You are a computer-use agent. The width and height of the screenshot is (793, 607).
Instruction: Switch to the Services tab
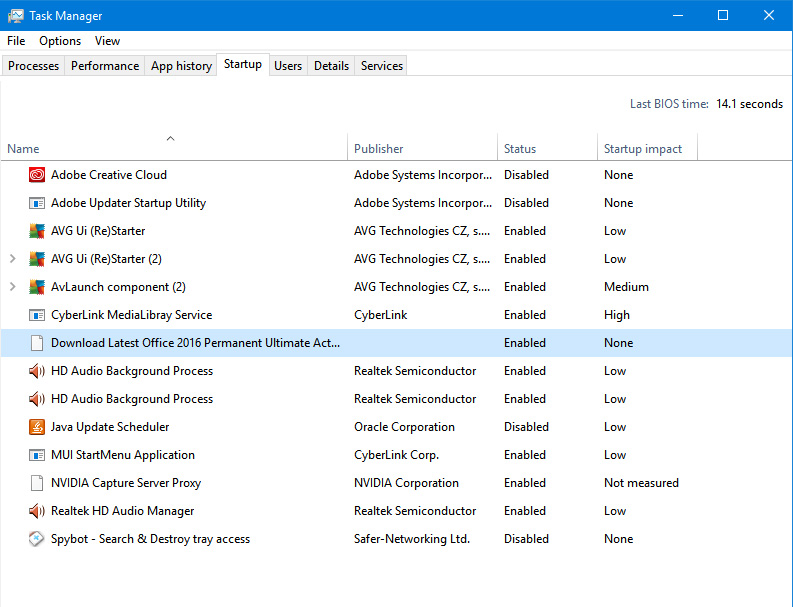(382, 66)
